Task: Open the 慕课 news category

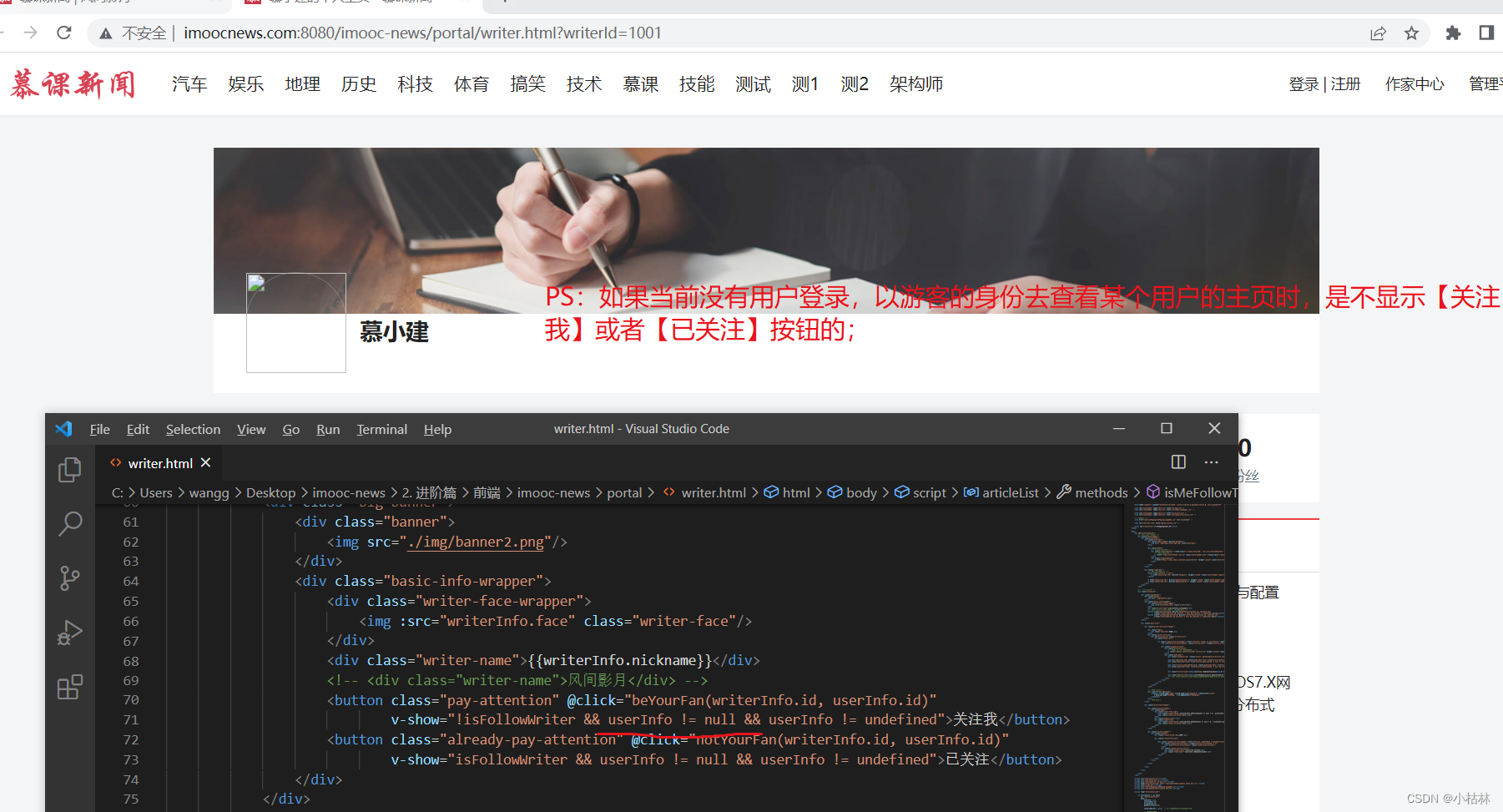Action: coord(640,84)
